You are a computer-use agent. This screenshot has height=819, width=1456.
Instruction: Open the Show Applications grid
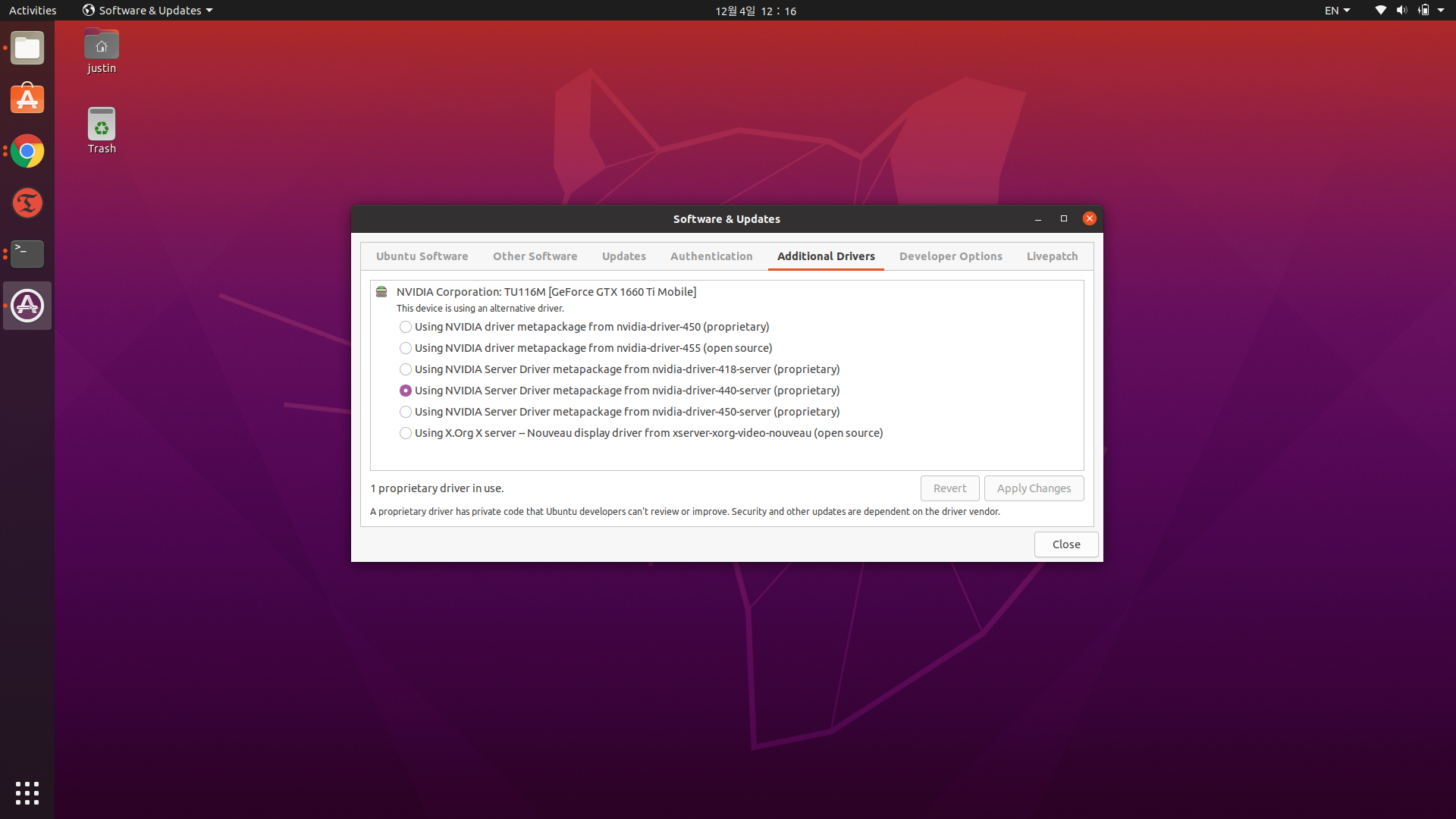pos(27,792)
